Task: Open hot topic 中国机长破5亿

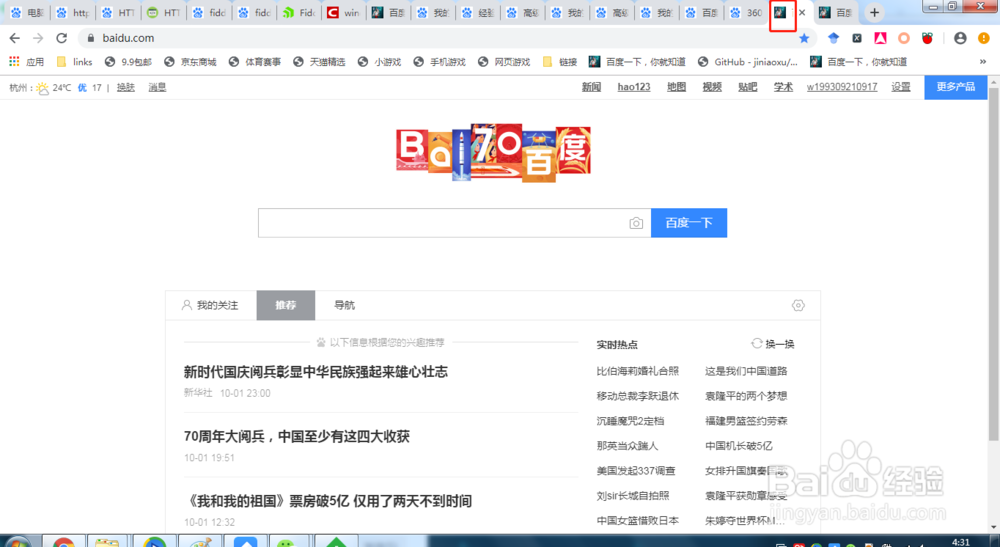Action: tap(739, 446)
